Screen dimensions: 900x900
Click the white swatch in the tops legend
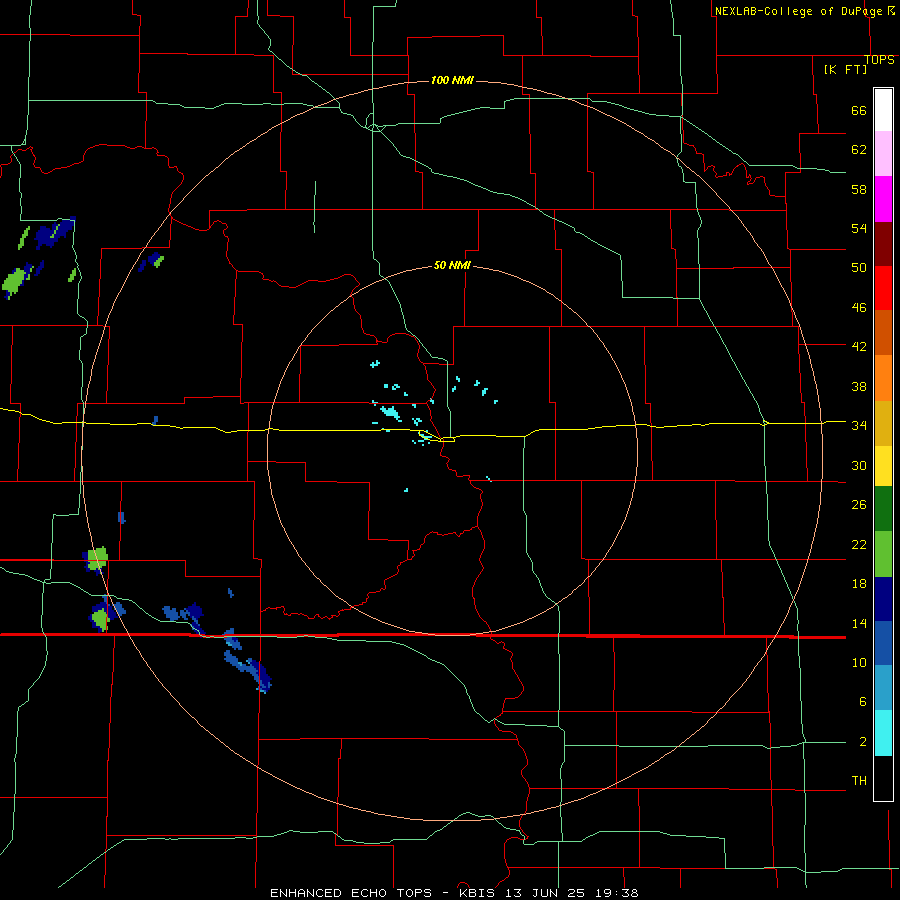click(x=883, y=110)
